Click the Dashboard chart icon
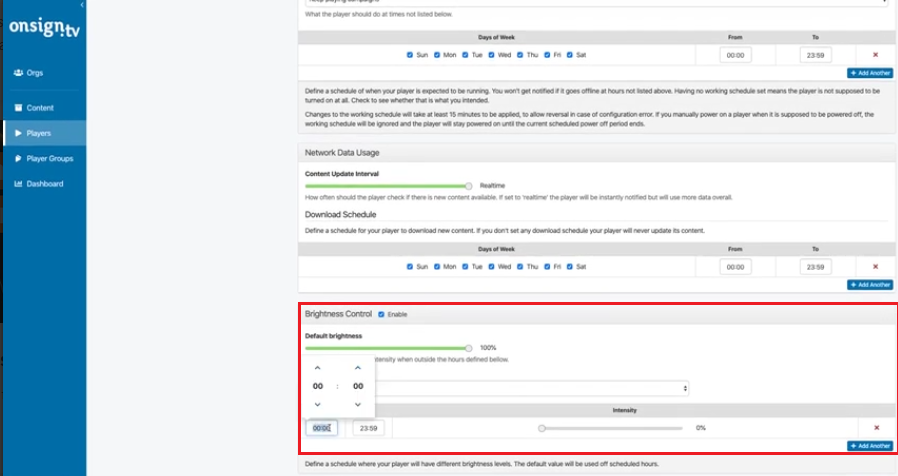The image size is (898, 476). click(18, 184)
